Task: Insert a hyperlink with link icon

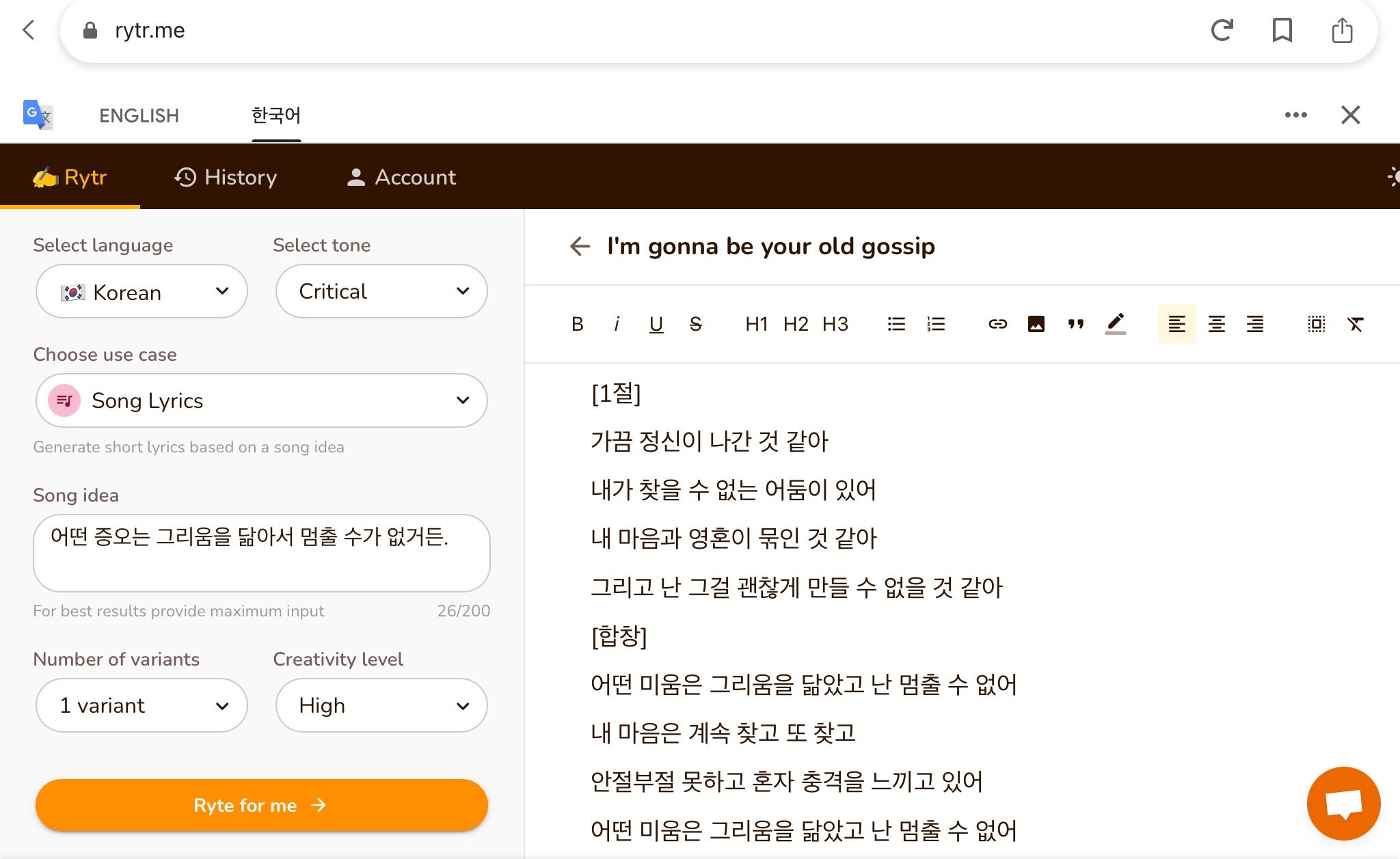Action: tap(997, 324)
